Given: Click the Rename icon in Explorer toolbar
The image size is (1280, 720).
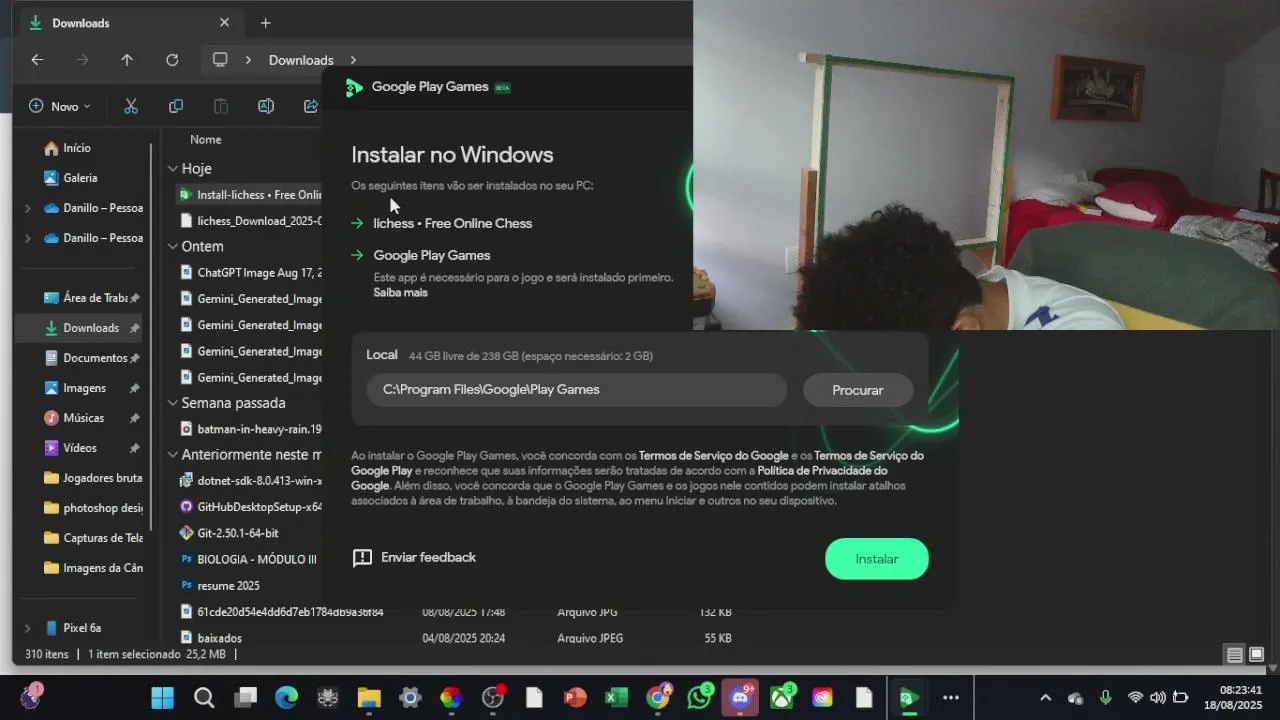Looking at the screenshot, I should pyautogui.click(x=266, y=106).
